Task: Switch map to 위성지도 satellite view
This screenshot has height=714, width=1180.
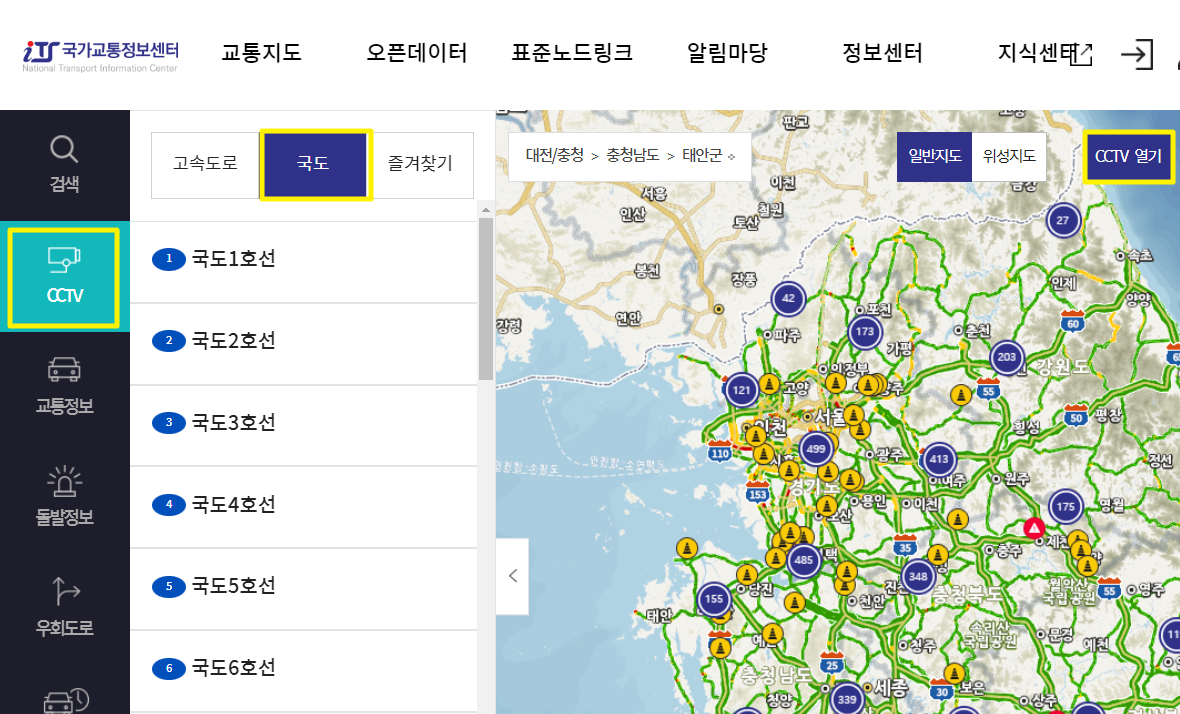Action: click(x=1009, y=156)
